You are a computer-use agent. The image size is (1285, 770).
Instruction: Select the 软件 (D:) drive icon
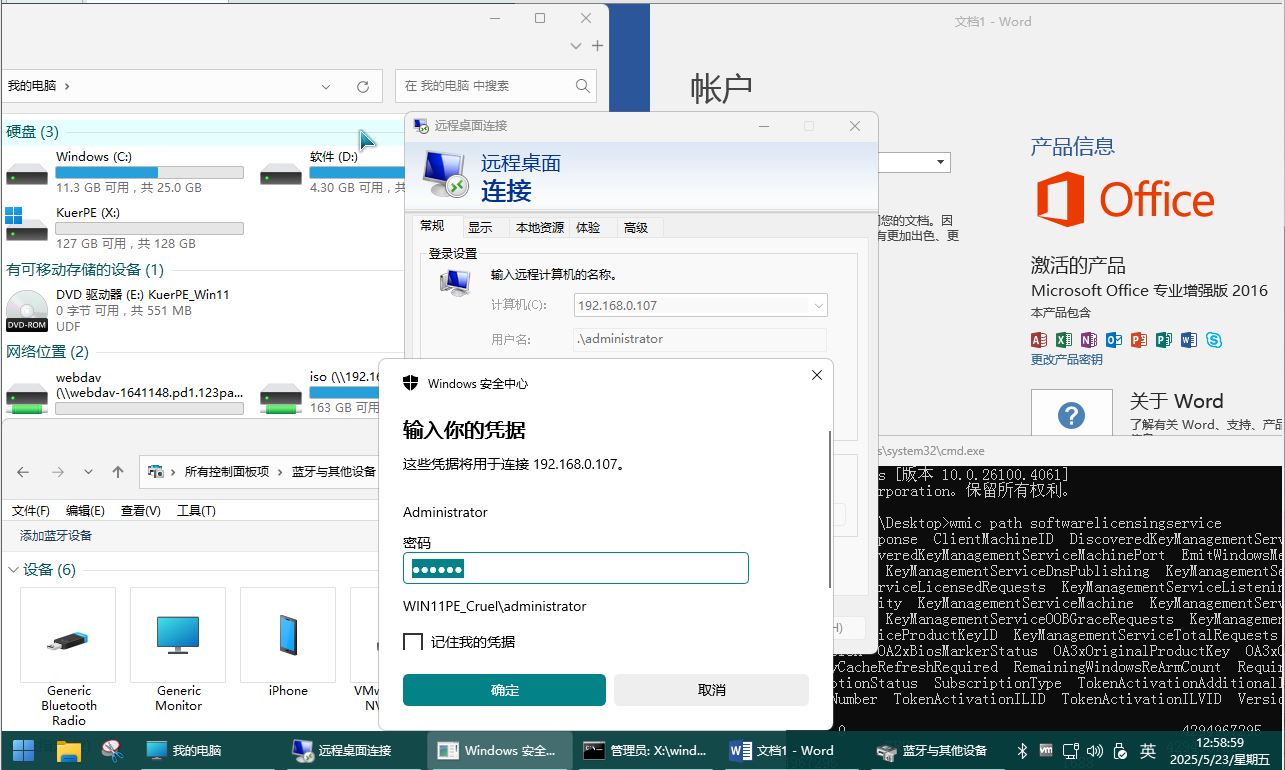click(x=280, y=173)
